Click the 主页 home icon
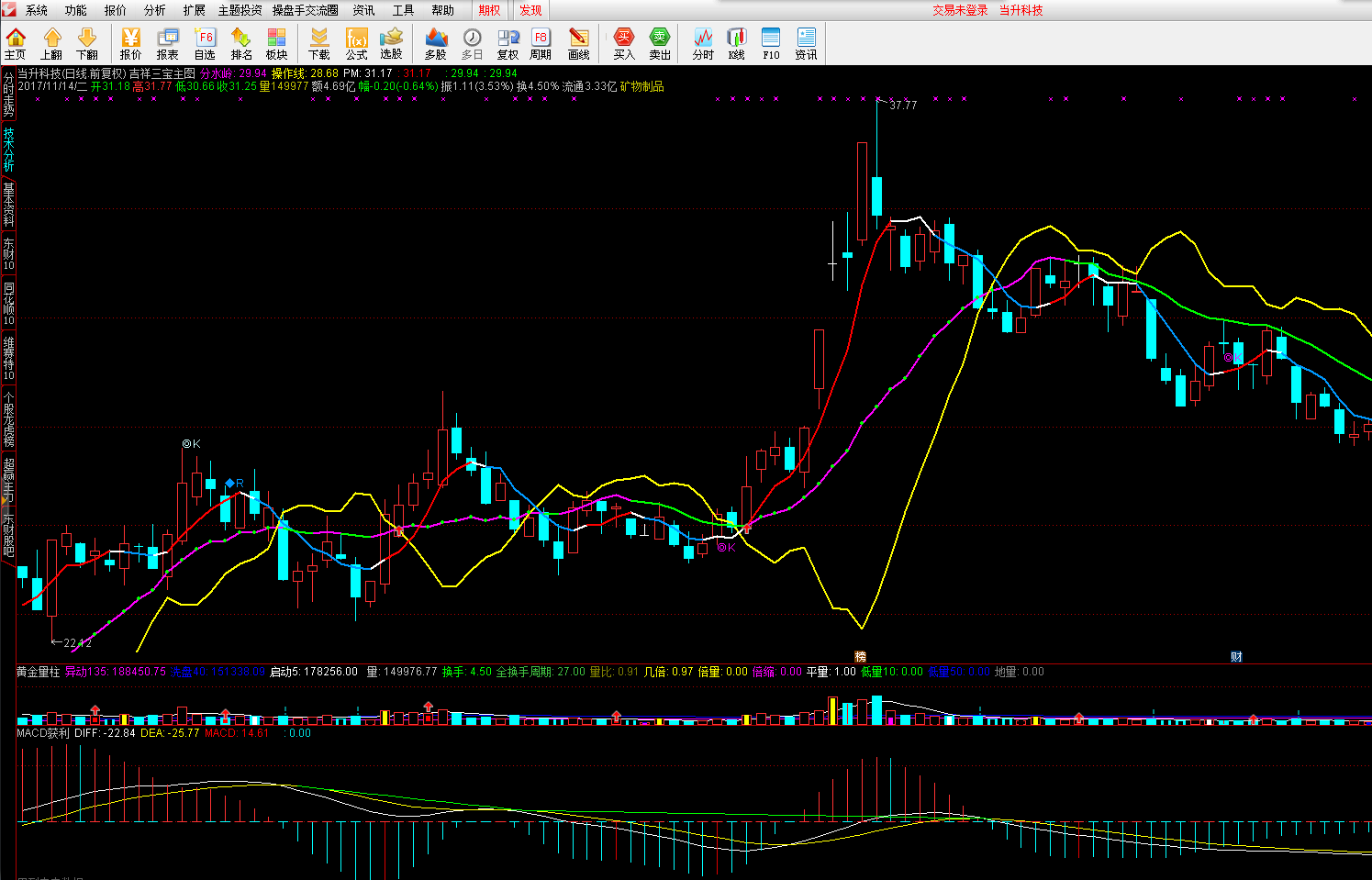Screen dimensions: 1372x880 coord(16,43)
